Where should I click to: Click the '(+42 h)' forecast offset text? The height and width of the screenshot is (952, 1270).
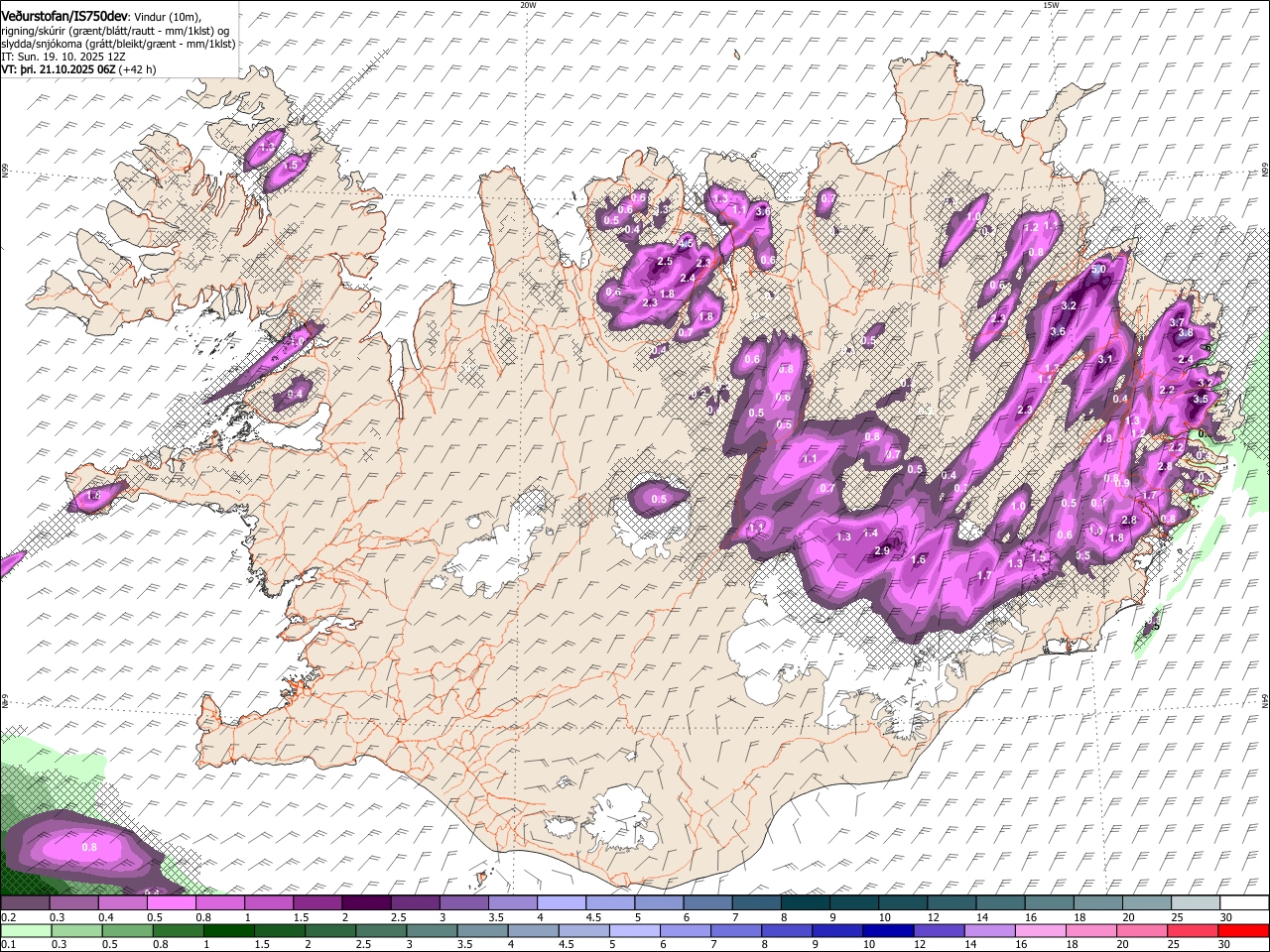click(x=137, y=69)
